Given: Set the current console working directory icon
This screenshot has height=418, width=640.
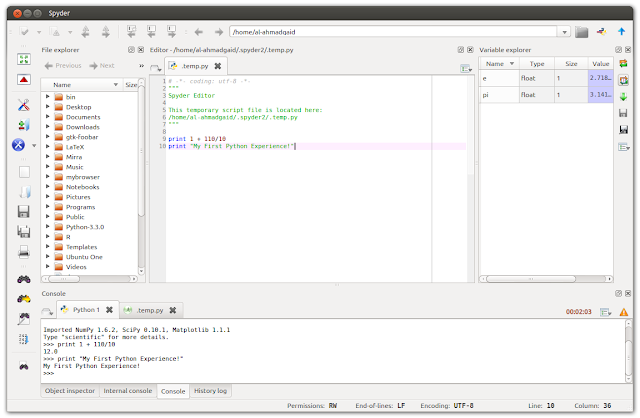Looking at the screenshot, I should [602, 31].
